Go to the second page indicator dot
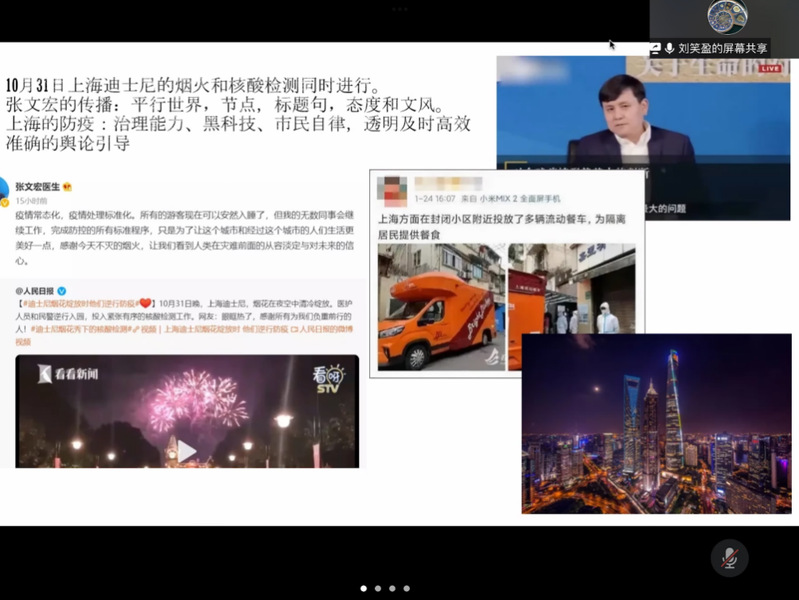The height and width of the screenshot is (600, 799). [x=378, y=588]
